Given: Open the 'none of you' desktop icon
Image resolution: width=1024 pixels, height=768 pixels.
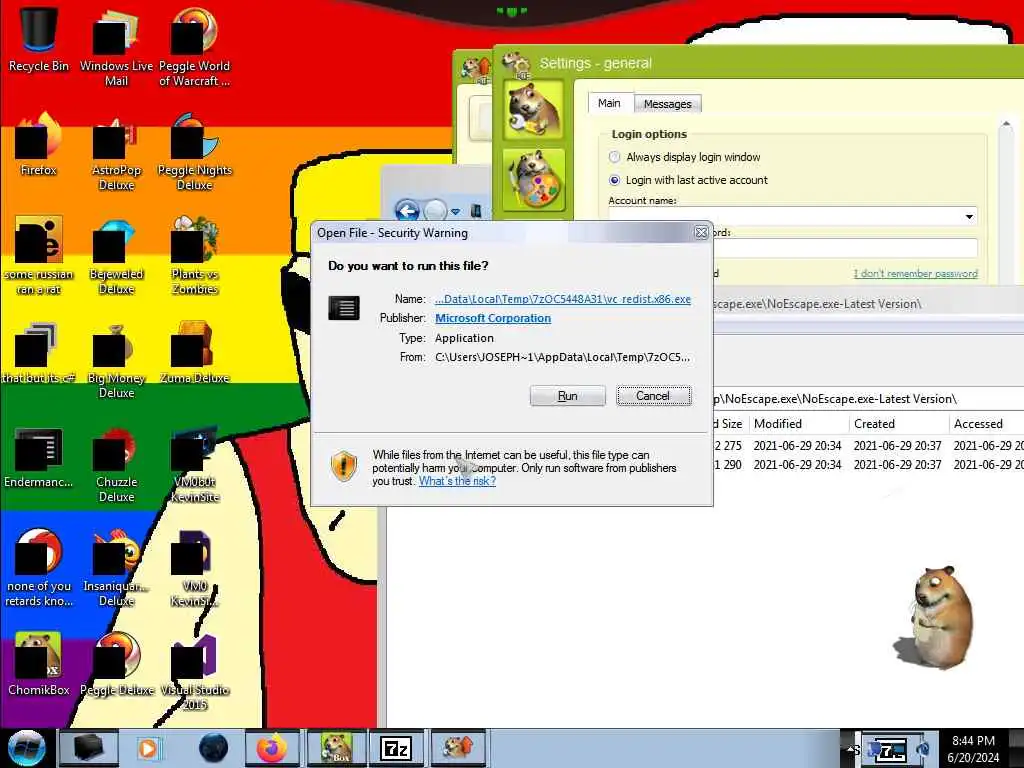Looking at the screenshot, I should click(39, 567).
